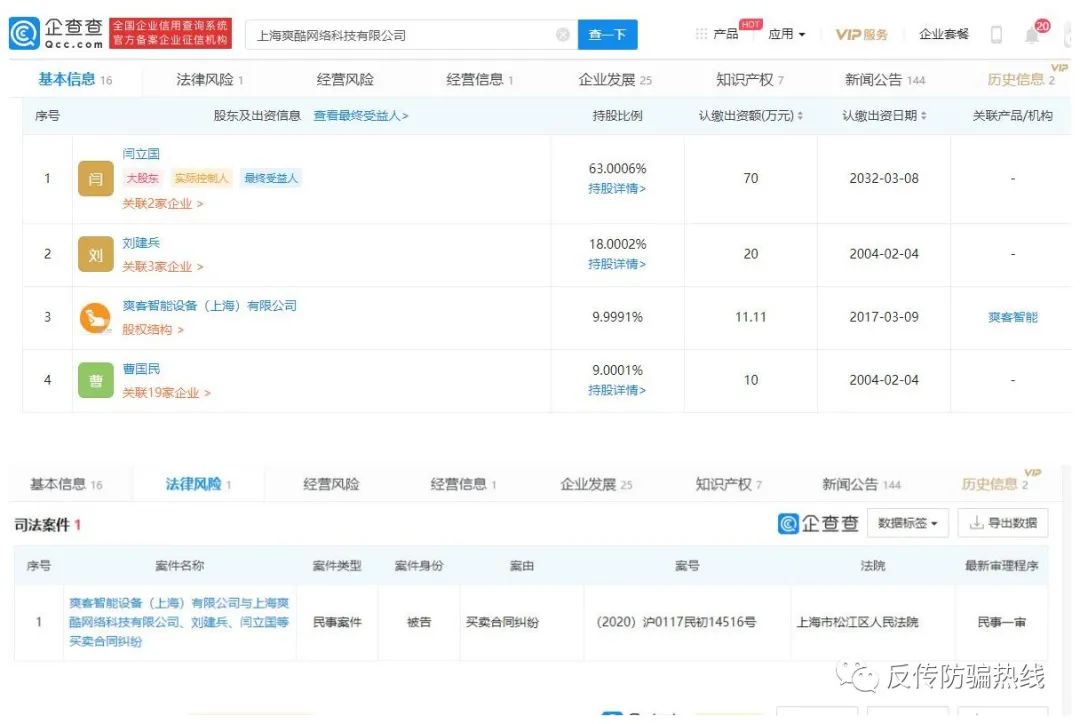The width and height of the screenshot is (1080, 724).
Task: Click the 导出数据 export button
Action: (1003, 523)
